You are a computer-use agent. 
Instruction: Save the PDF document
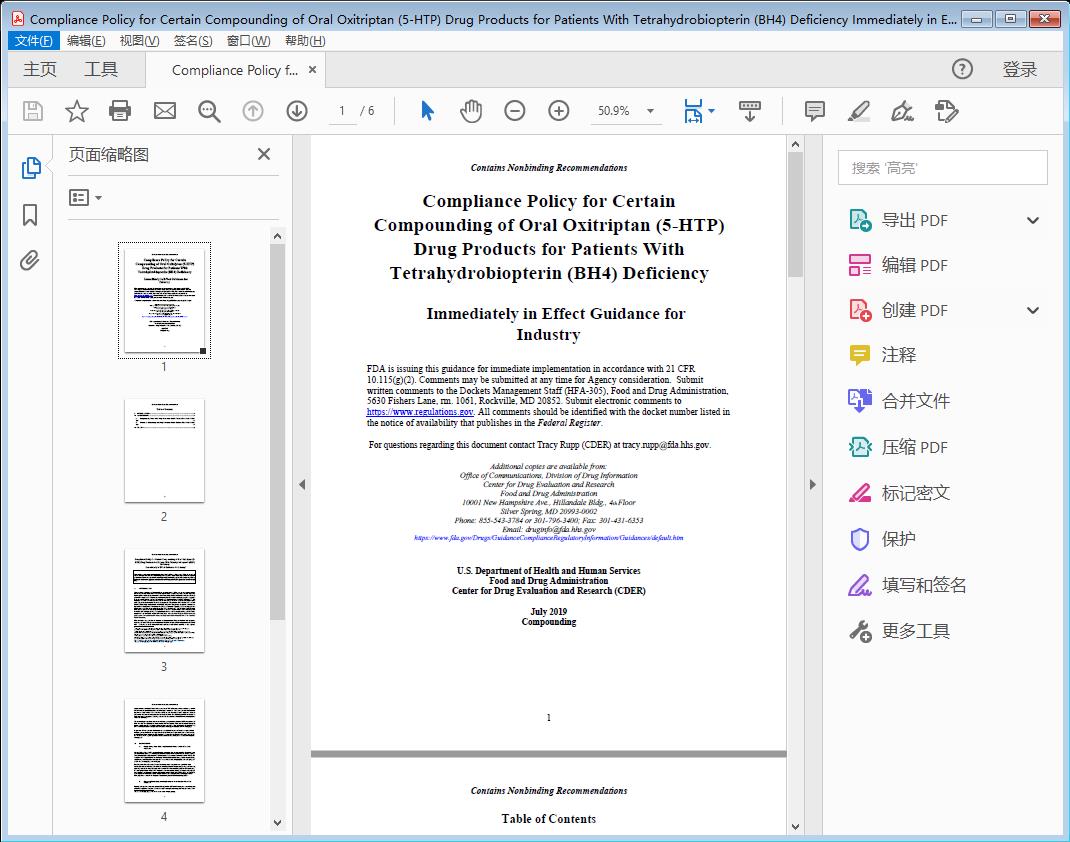click(x=31, y=111)
